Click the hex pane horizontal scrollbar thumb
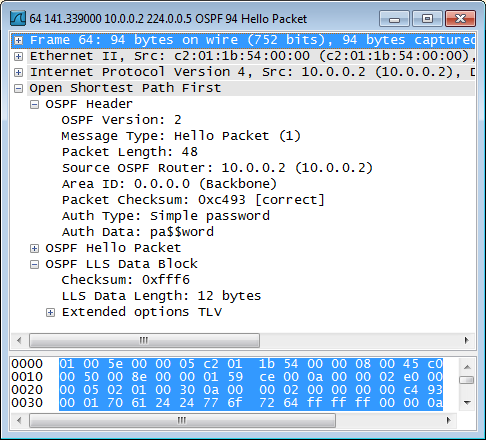 [x=182, y=420]
